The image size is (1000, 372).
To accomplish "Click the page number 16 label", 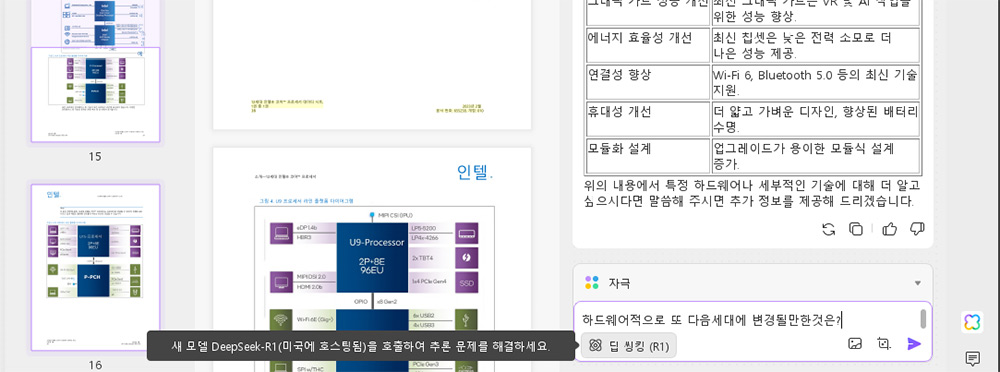I will coord(95,365).
